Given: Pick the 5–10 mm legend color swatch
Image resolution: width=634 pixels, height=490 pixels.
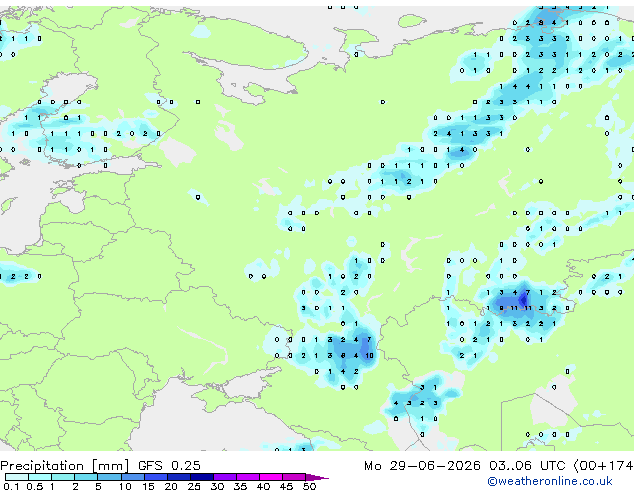Looking at the screenshot, I should click(x=109, y=477).
